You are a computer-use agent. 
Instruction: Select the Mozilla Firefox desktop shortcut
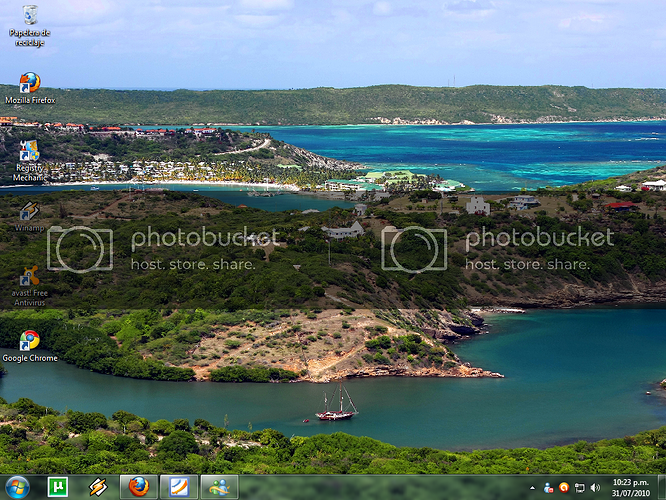[x=29, y=83]
